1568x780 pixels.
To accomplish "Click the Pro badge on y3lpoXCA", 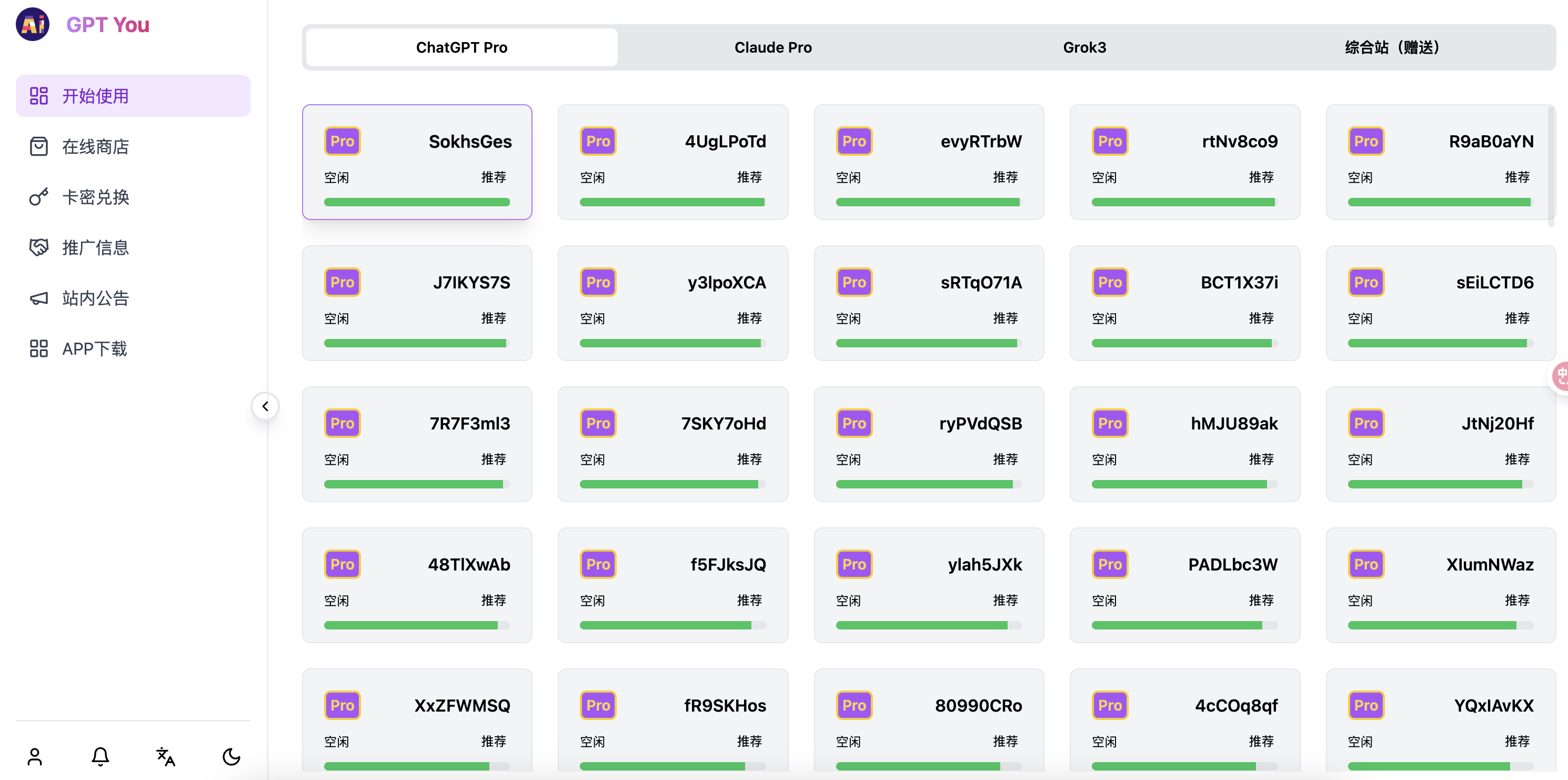I will (598, 283).
